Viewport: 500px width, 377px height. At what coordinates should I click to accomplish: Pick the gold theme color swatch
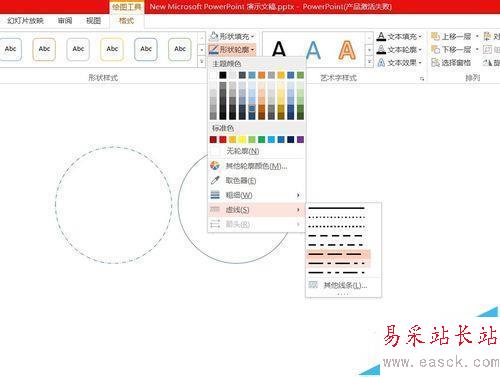pos(281,75)
